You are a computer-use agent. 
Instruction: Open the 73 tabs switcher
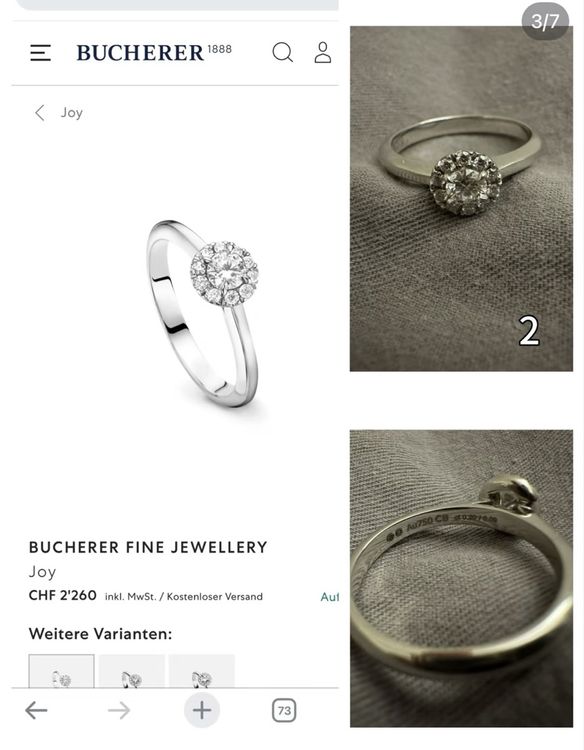pyautogui.click(x=284, y=710)
